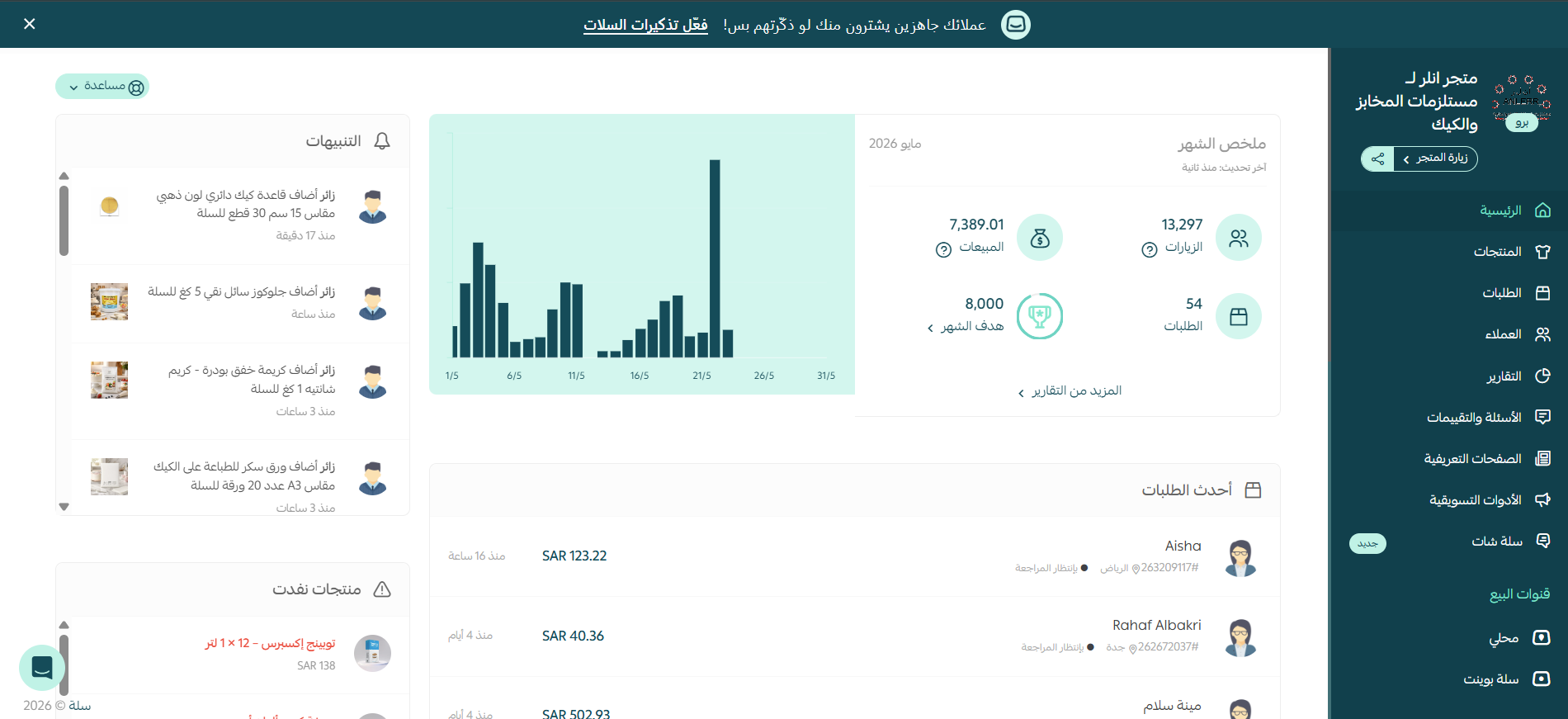The image size is (1568, 719).
Task: Click زيارة المتجر button
Action: (x=1436, y=158)
